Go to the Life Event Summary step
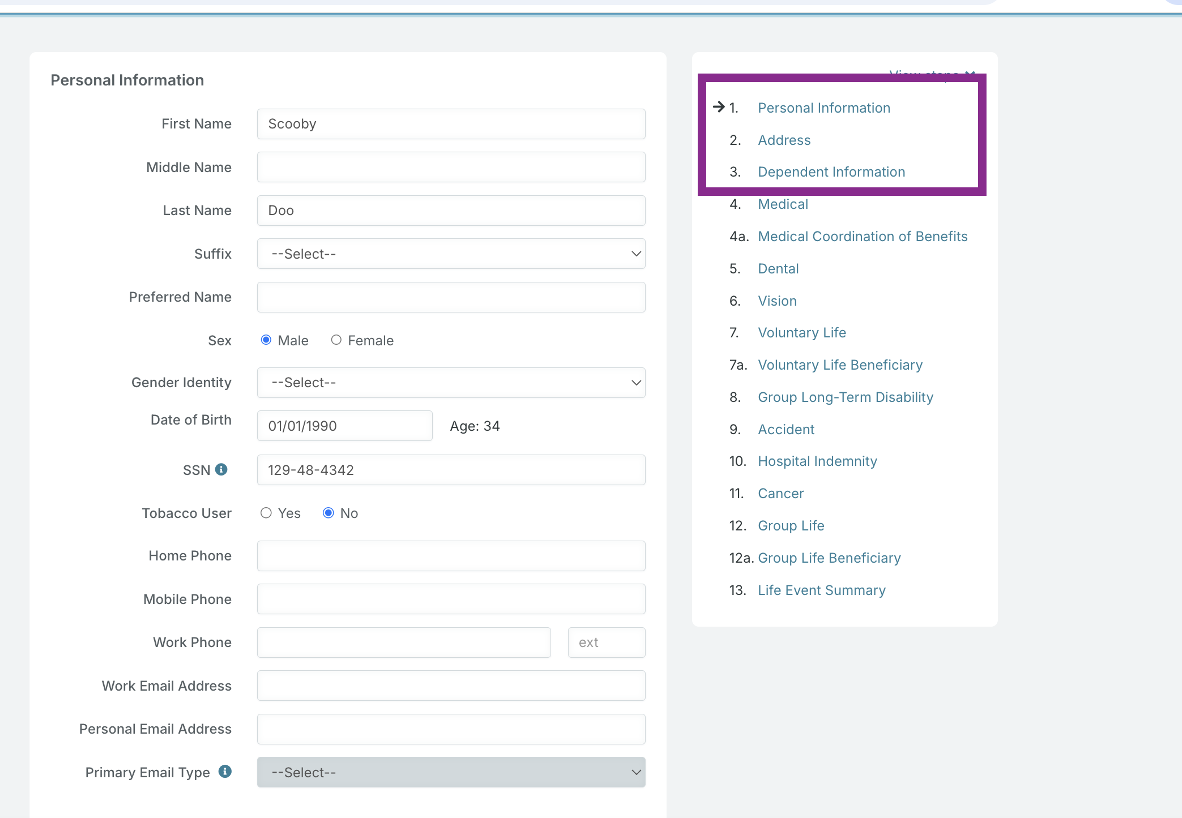This screenshot has width=1182, height=818. click(821, 590)
